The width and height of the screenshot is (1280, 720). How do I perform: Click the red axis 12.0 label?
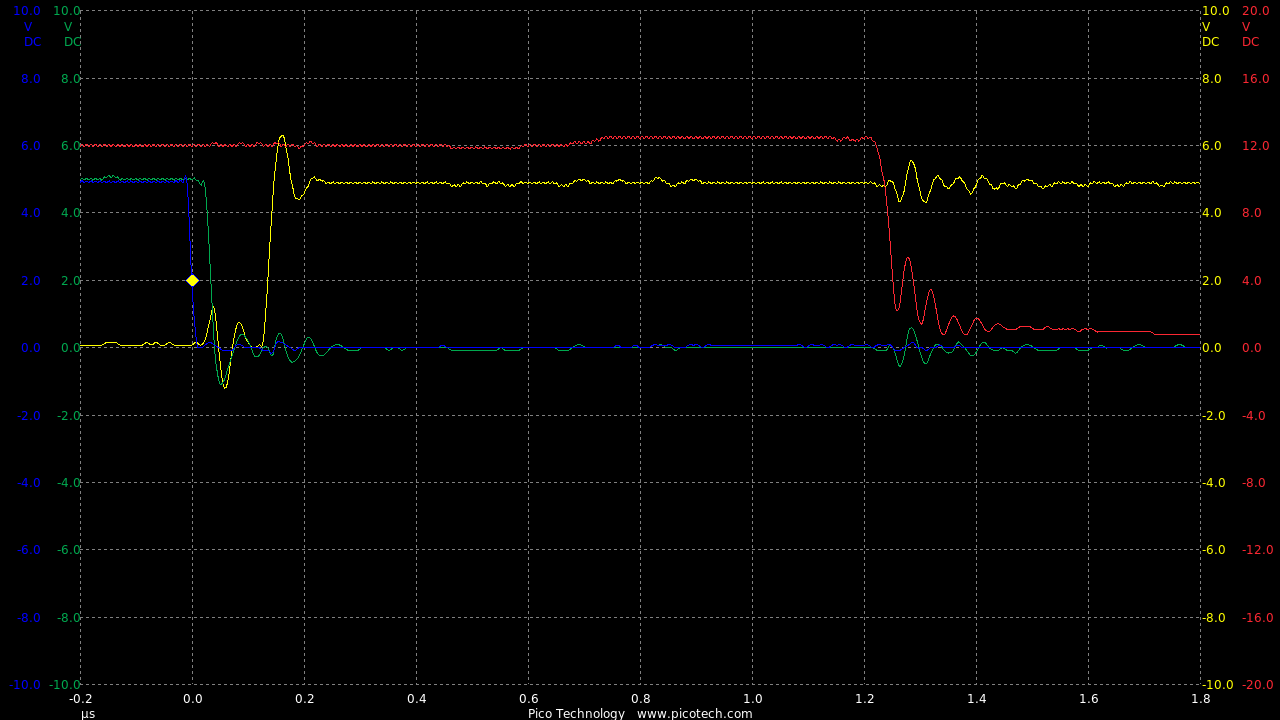1255,146
